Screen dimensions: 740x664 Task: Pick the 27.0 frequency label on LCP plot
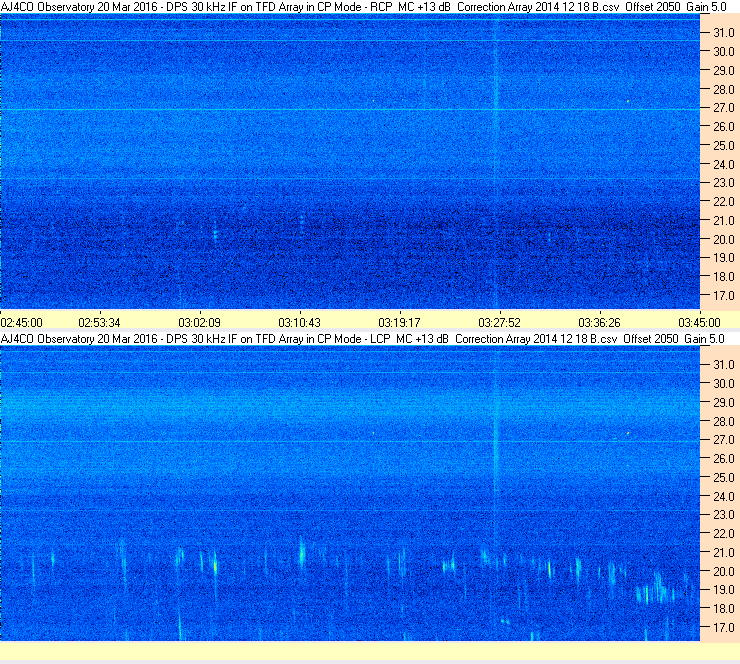point(724,440)
